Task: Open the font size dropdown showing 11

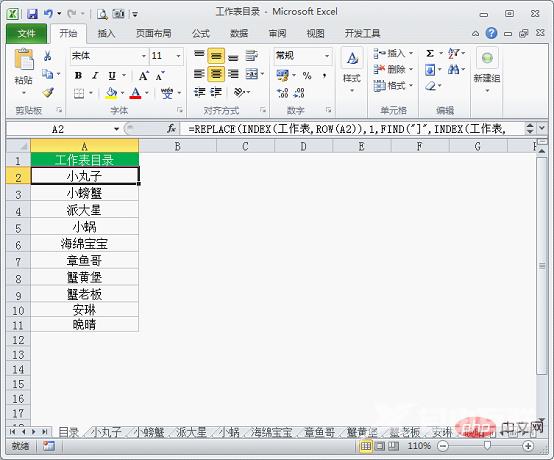Action: (178, 56)
